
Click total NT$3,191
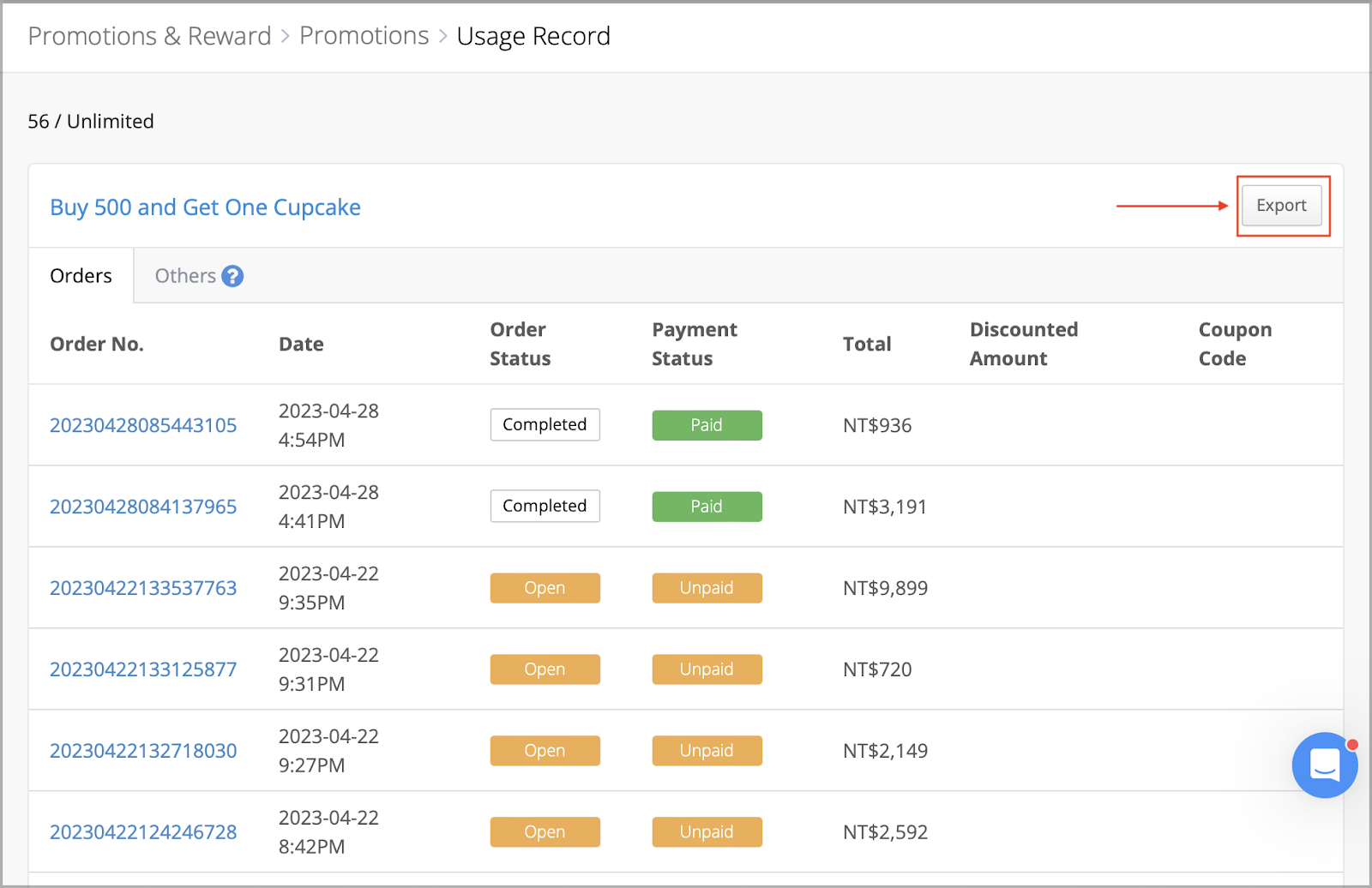885,507
